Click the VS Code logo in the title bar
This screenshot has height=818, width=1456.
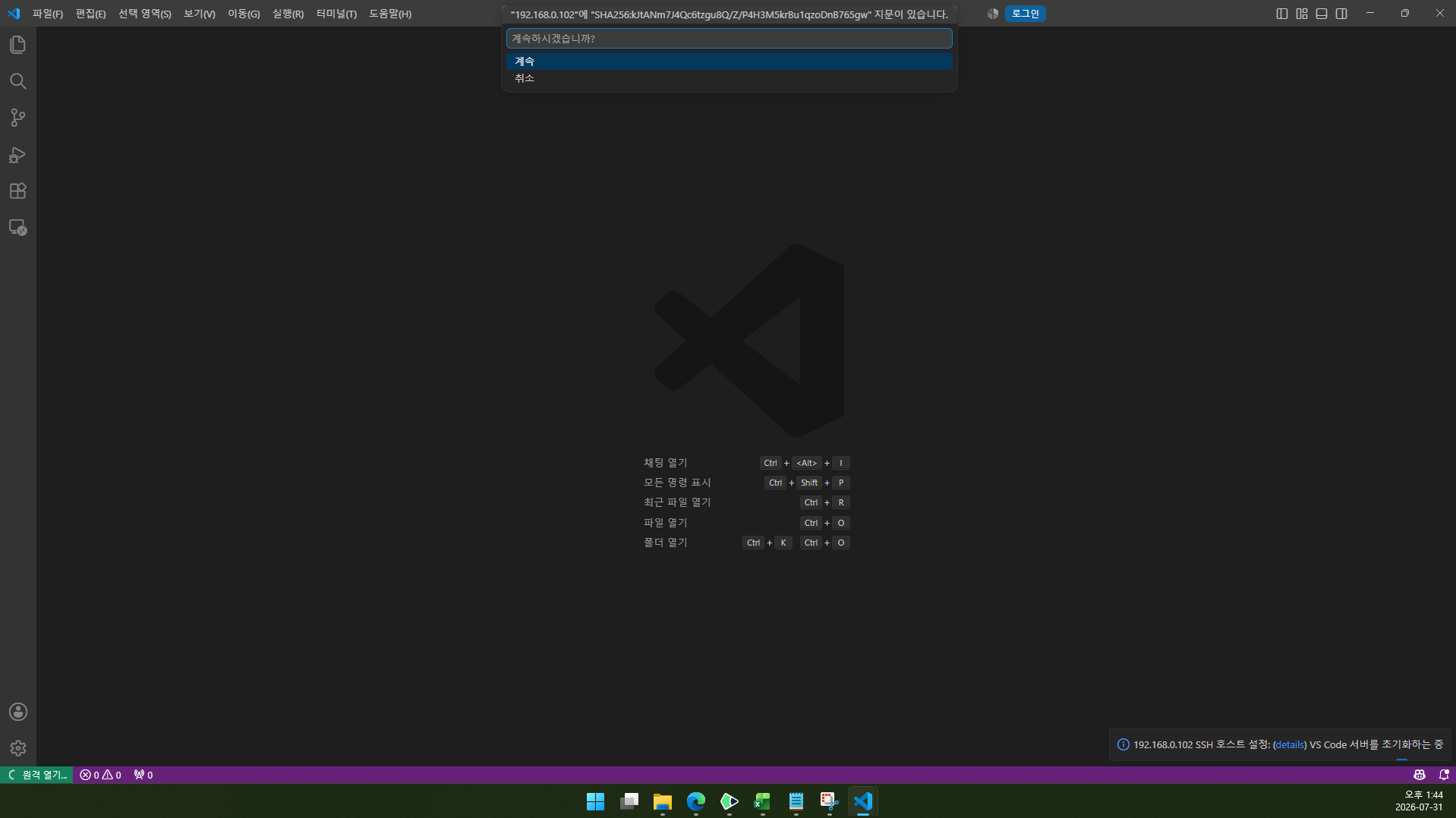(14, 14)
